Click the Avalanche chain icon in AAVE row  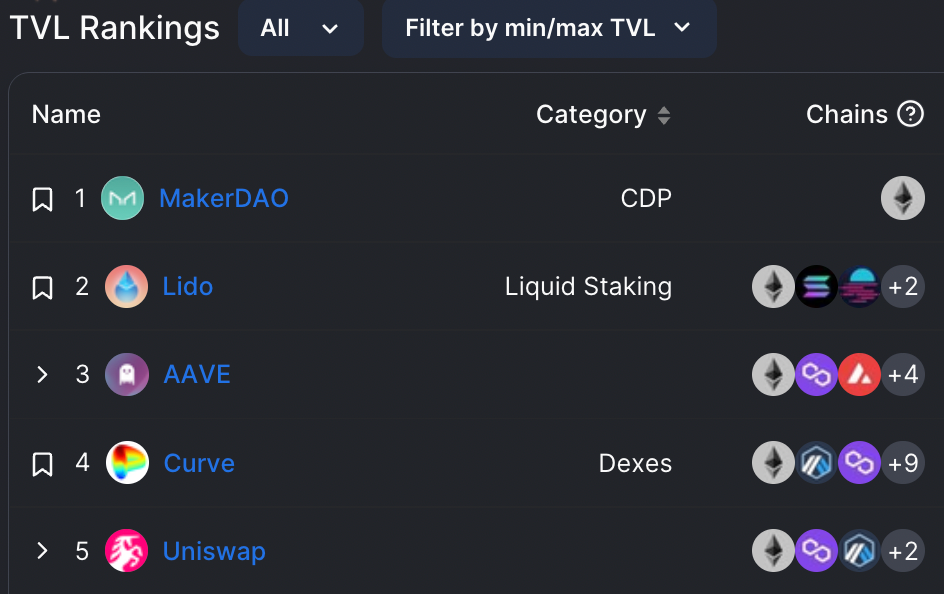[859, 374]
